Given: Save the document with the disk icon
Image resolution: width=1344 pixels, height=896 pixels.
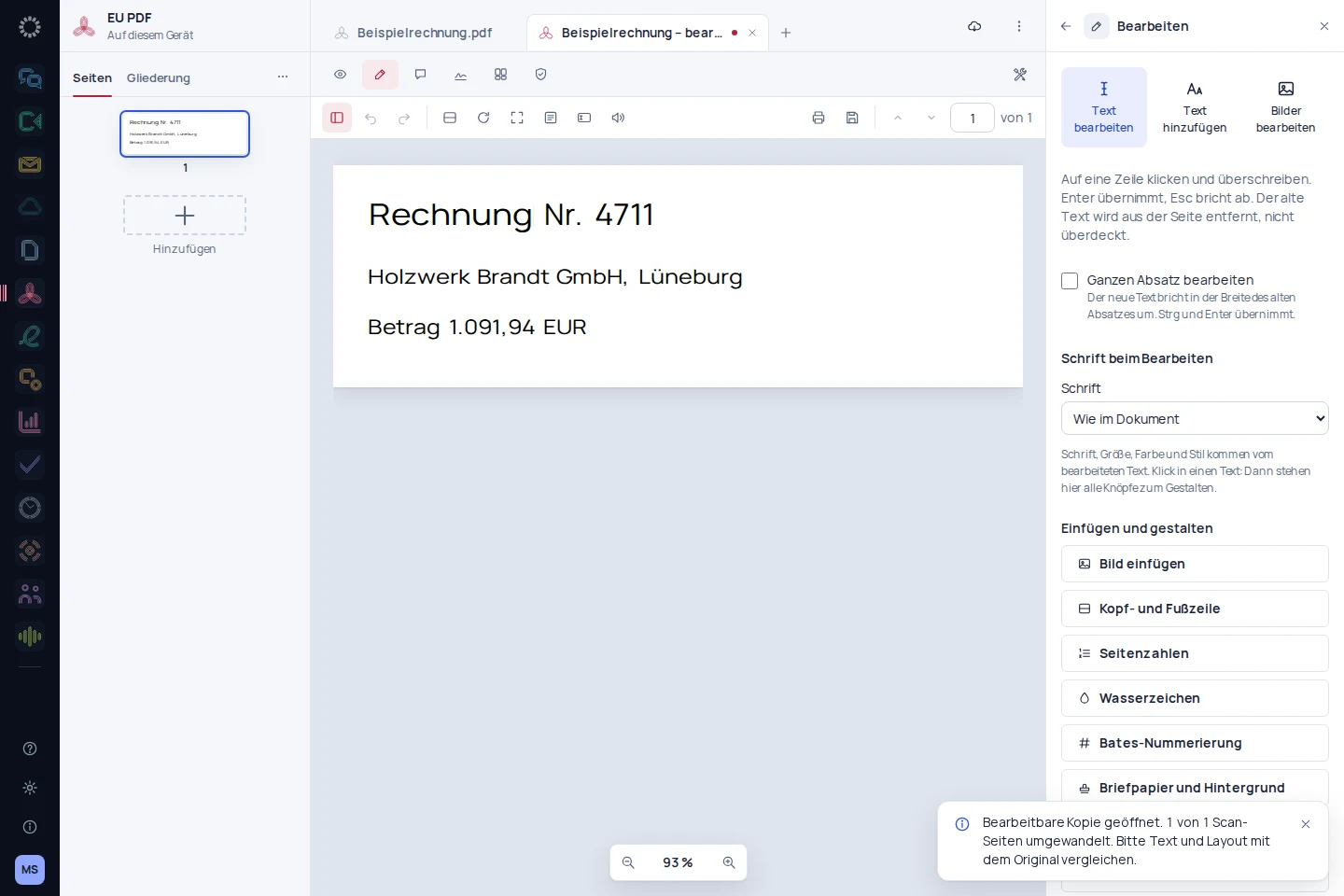Looking at the screenshot, I should tap(852, 118).
